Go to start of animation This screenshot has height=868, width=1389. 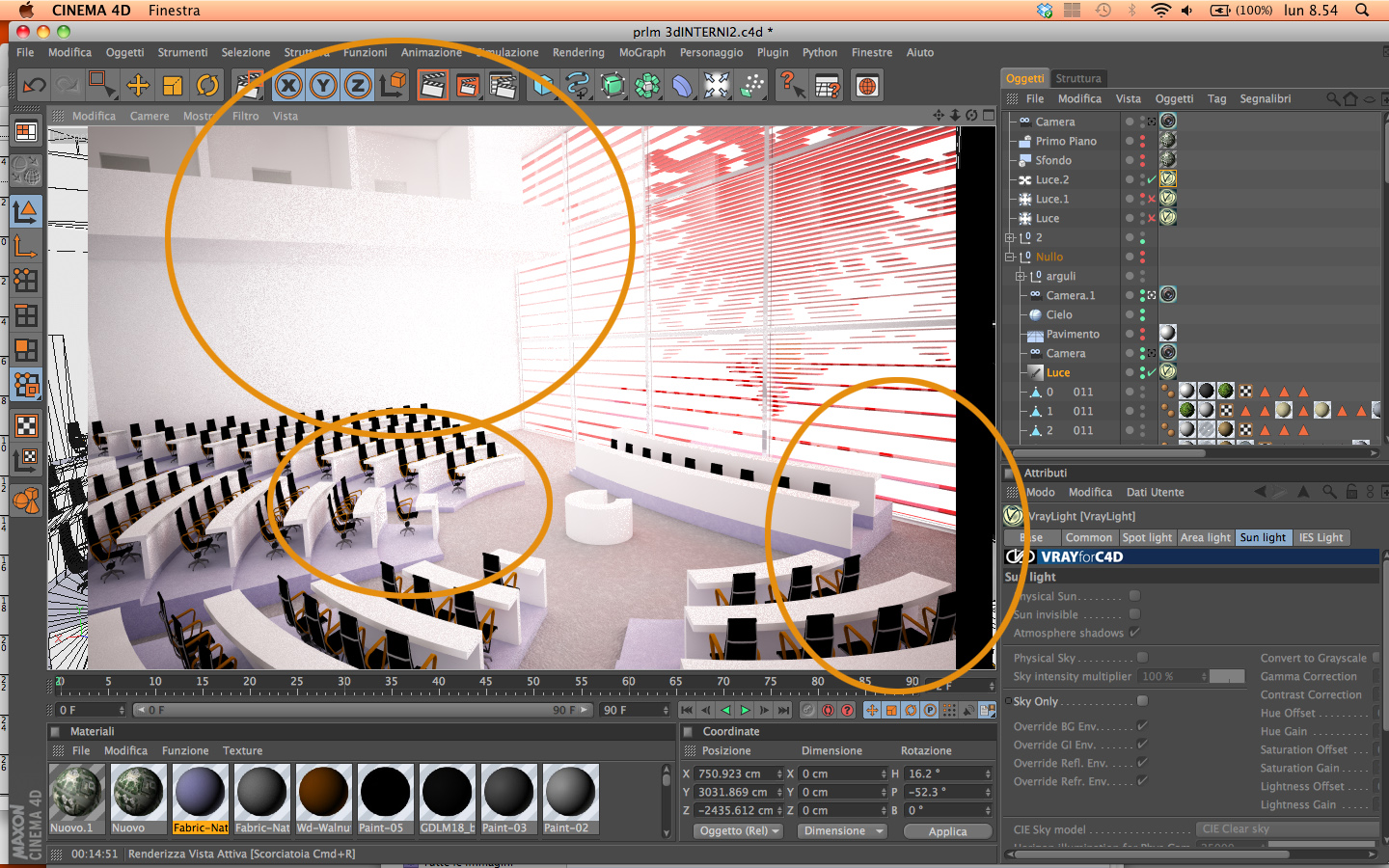tap(687, 710)
